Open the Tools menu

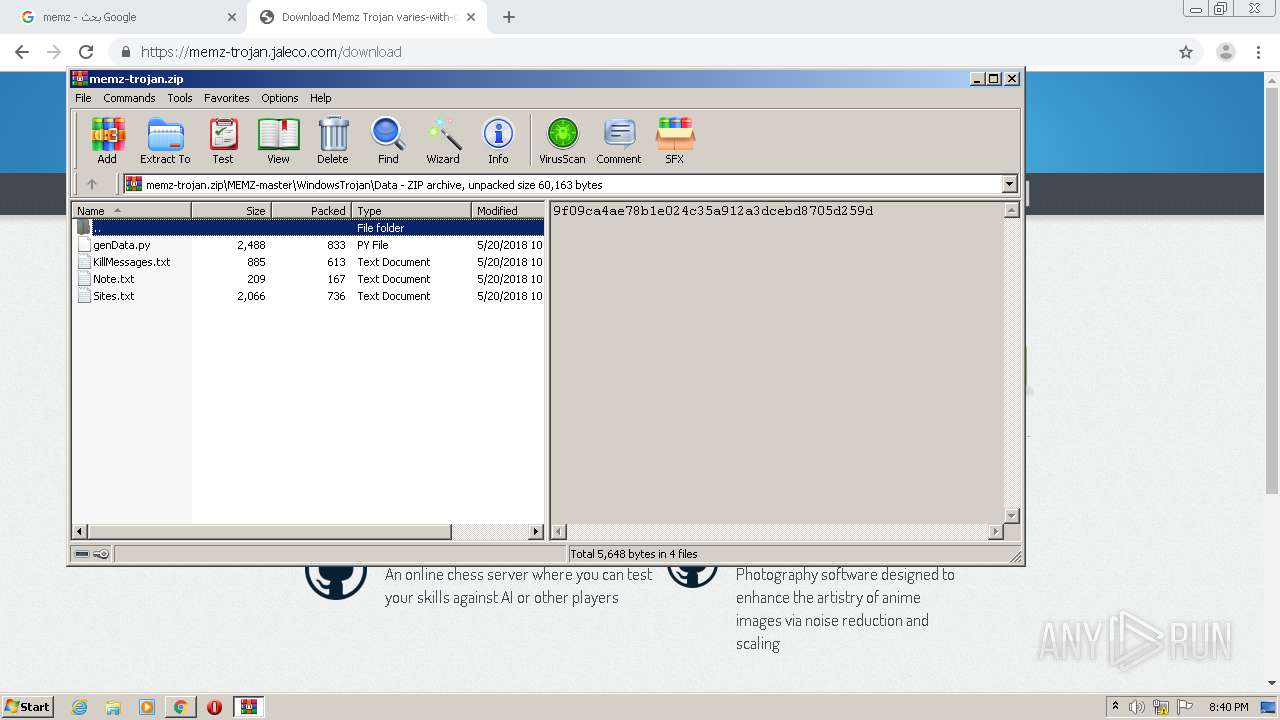click(x=180, y=98)
